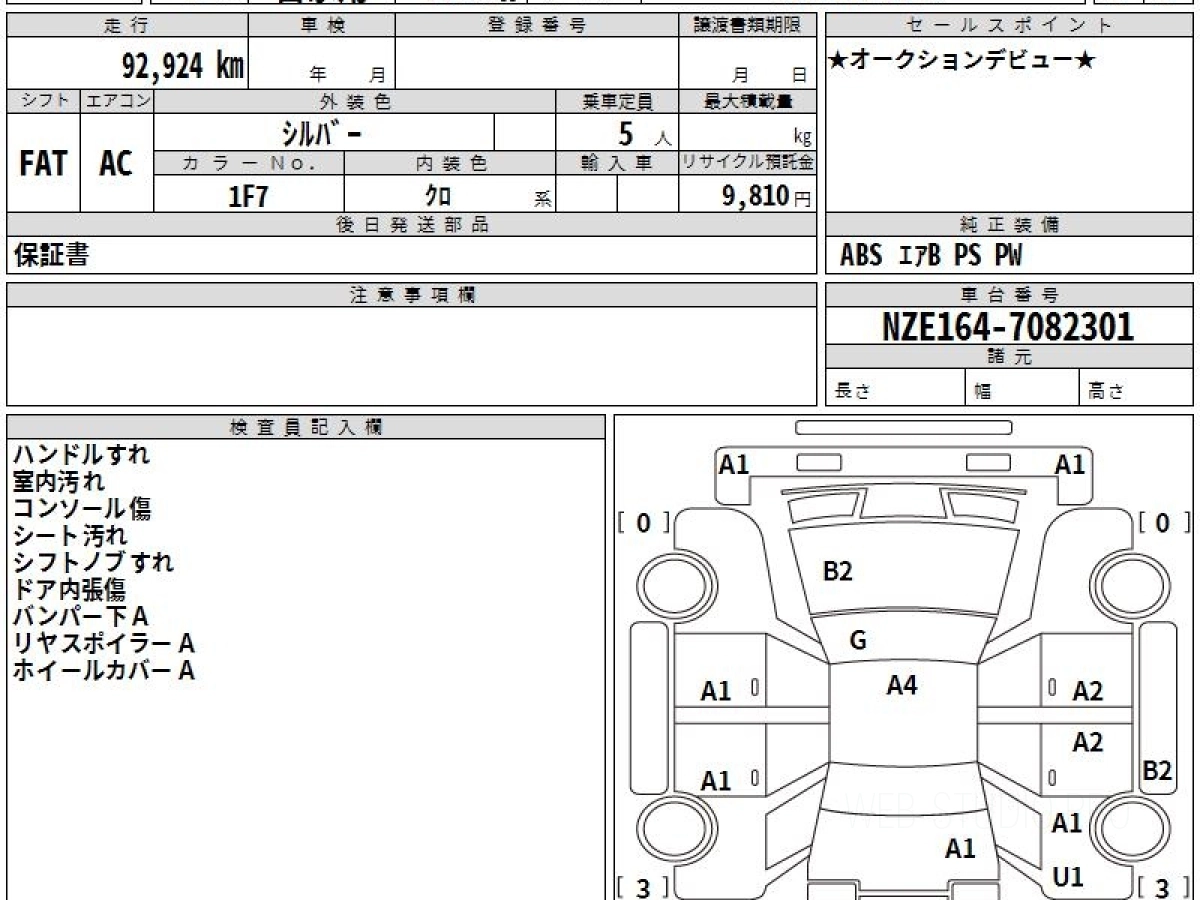Select the interior color クロ
This screenshot has height=900, width=1200.
pos(438,195)
